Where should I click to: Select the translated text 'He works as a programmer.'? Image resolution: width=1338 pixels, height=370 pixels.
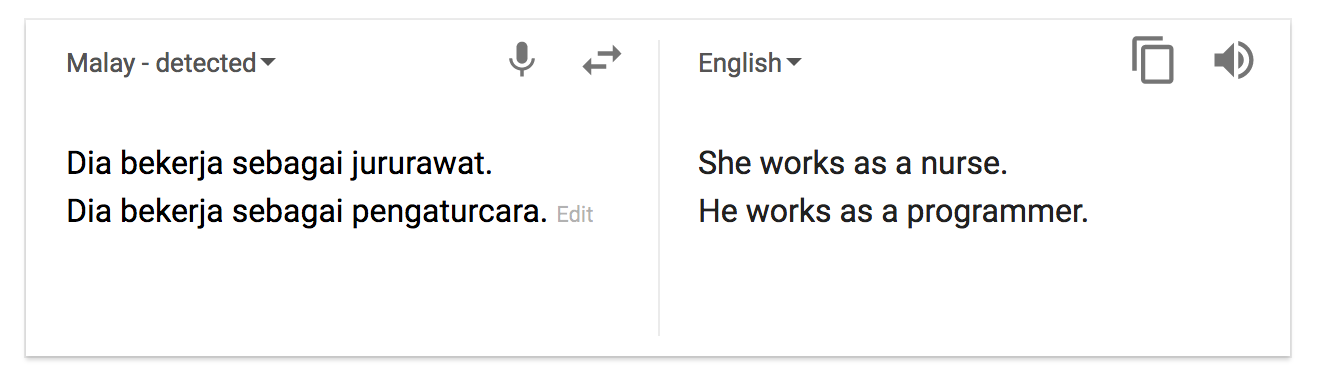893,212
